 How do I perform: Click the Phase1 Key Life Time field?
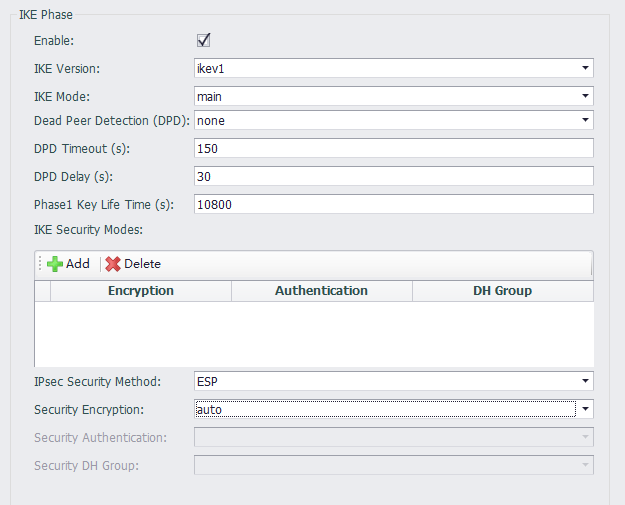coord(393,204)
